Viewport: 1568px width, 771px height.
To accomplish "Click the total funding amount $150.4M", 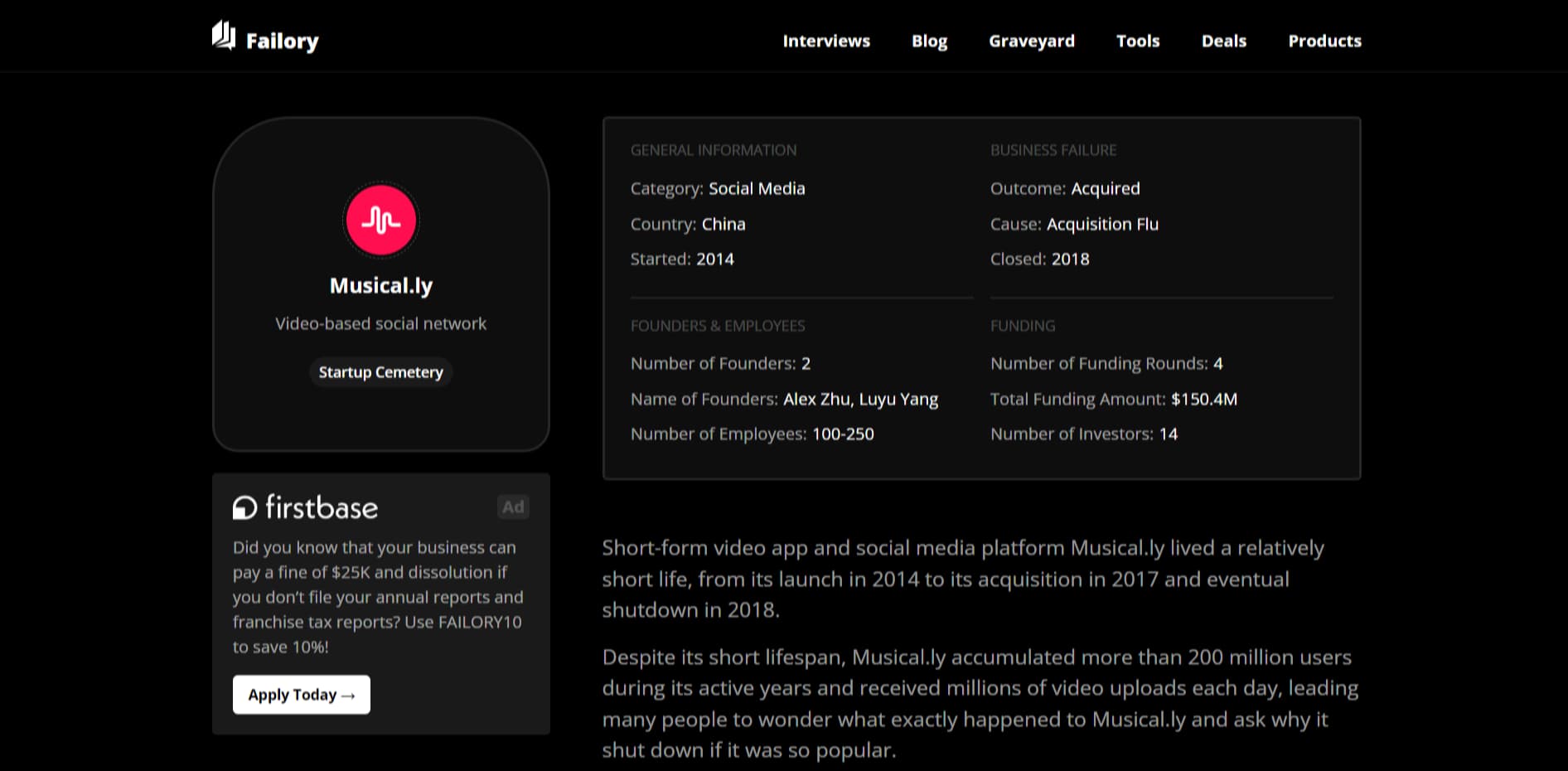I will [x=1203, y=399].
